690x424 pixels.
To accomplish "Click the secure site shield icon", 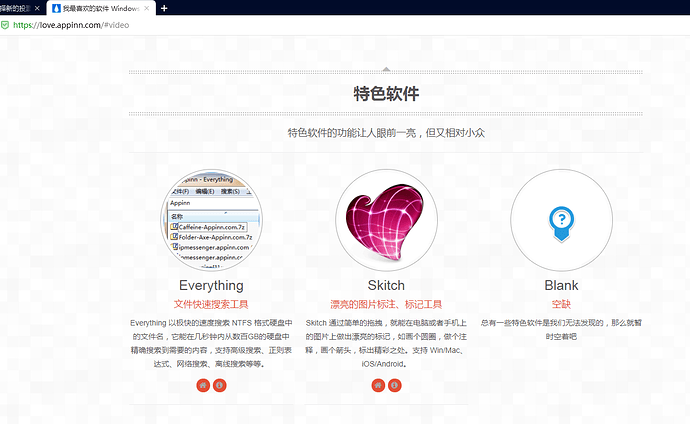I will (5, 25).
